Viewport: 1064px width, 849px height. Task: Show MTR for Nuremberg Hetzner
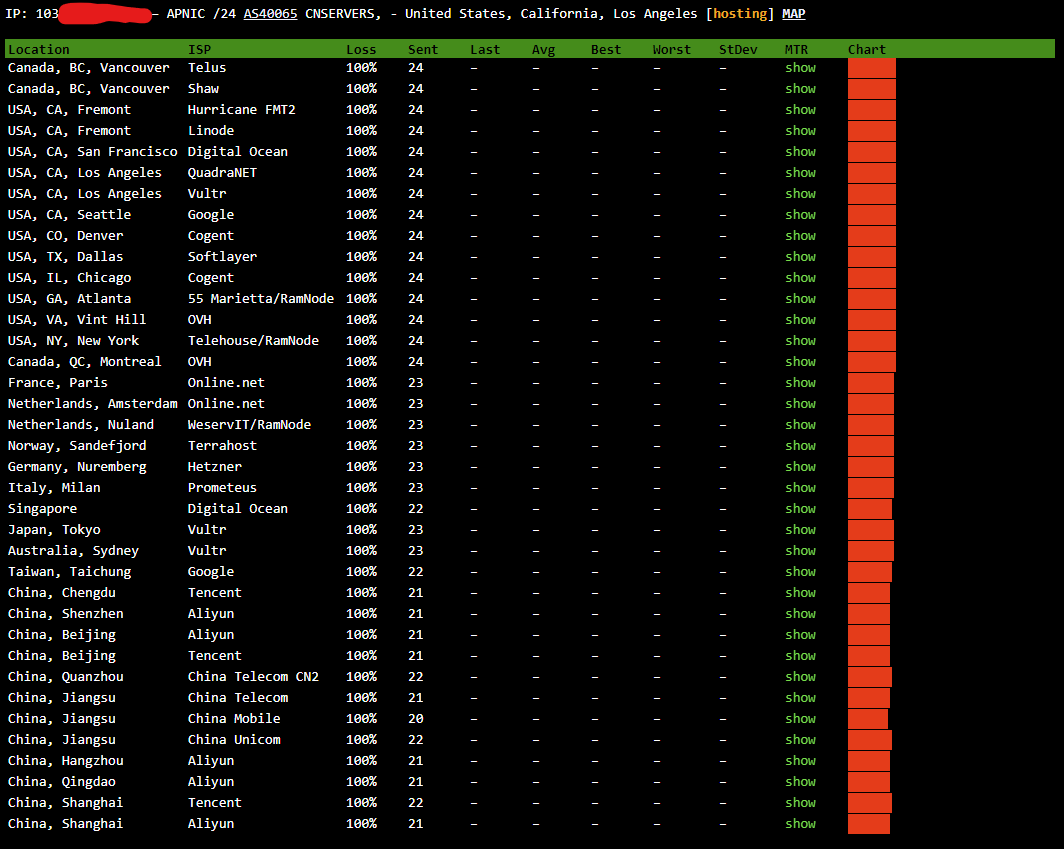tap(801, 468)
